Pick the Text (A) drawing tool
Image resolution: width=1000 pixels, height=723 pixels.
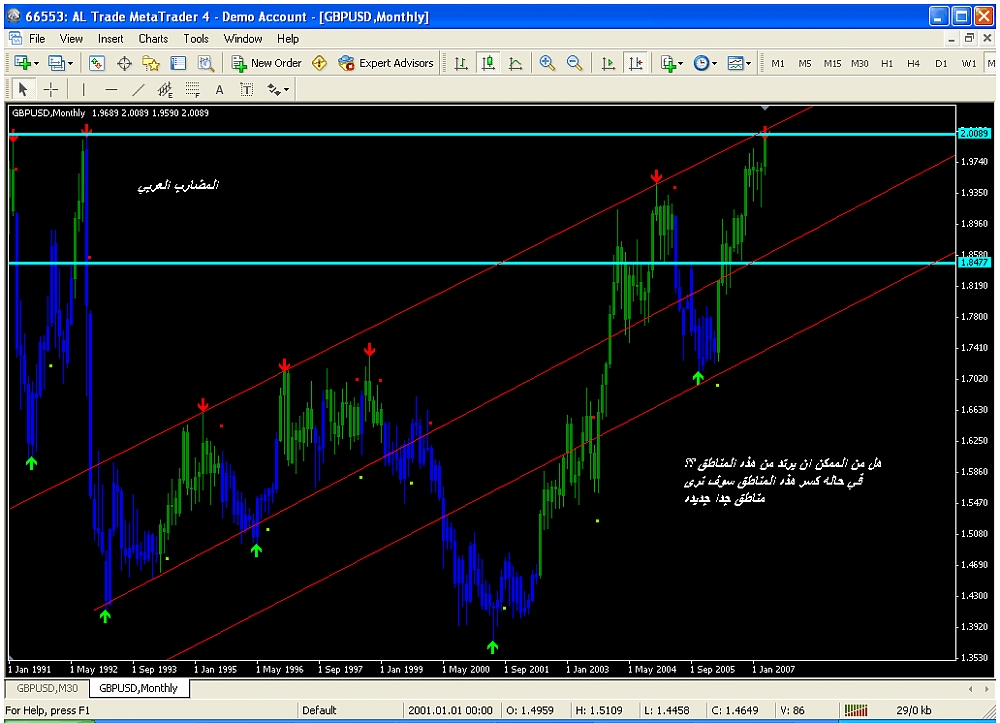220,90
